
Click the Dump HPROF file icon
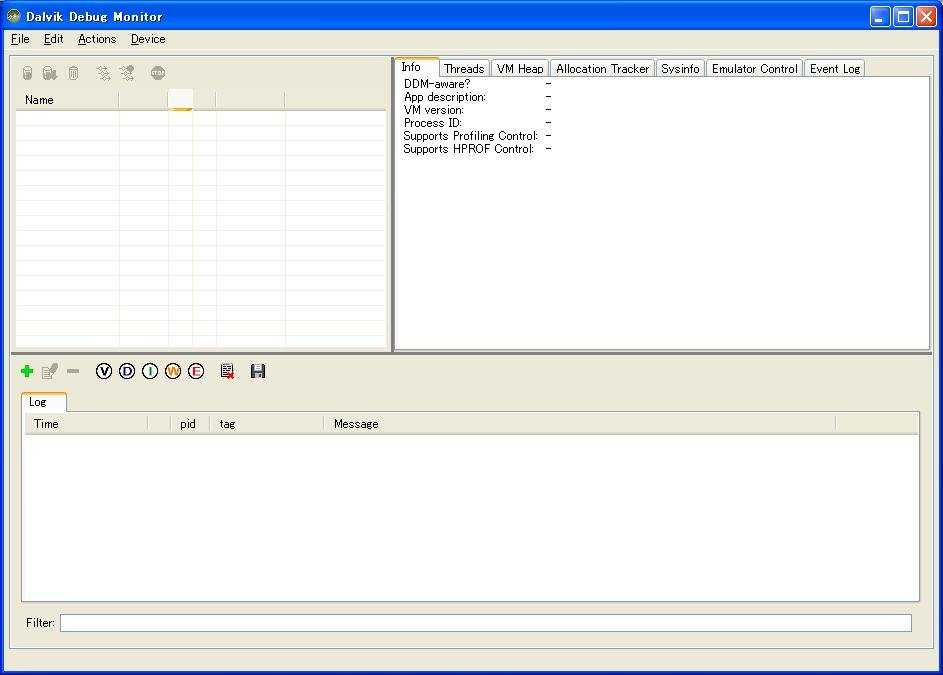click(x=50, y=73)
